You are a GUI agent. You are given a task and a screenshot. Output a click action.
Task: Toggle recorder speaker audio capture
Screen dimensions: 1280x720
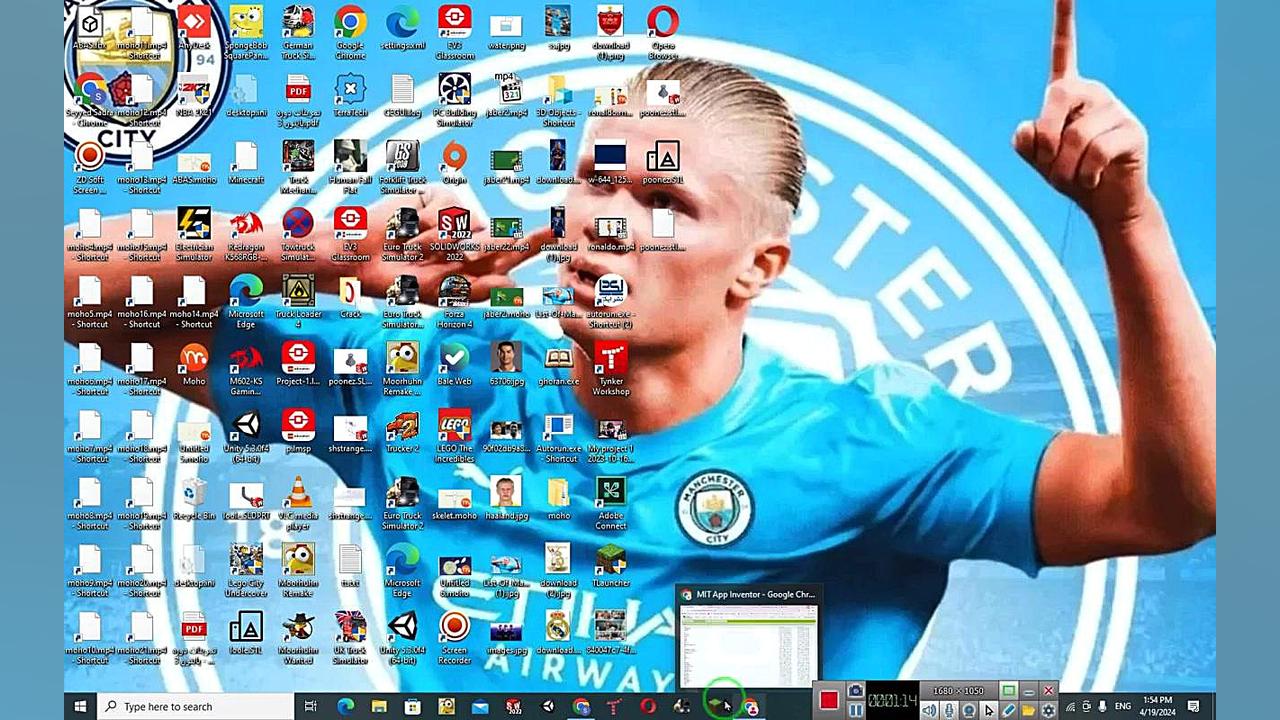point(929,711)
